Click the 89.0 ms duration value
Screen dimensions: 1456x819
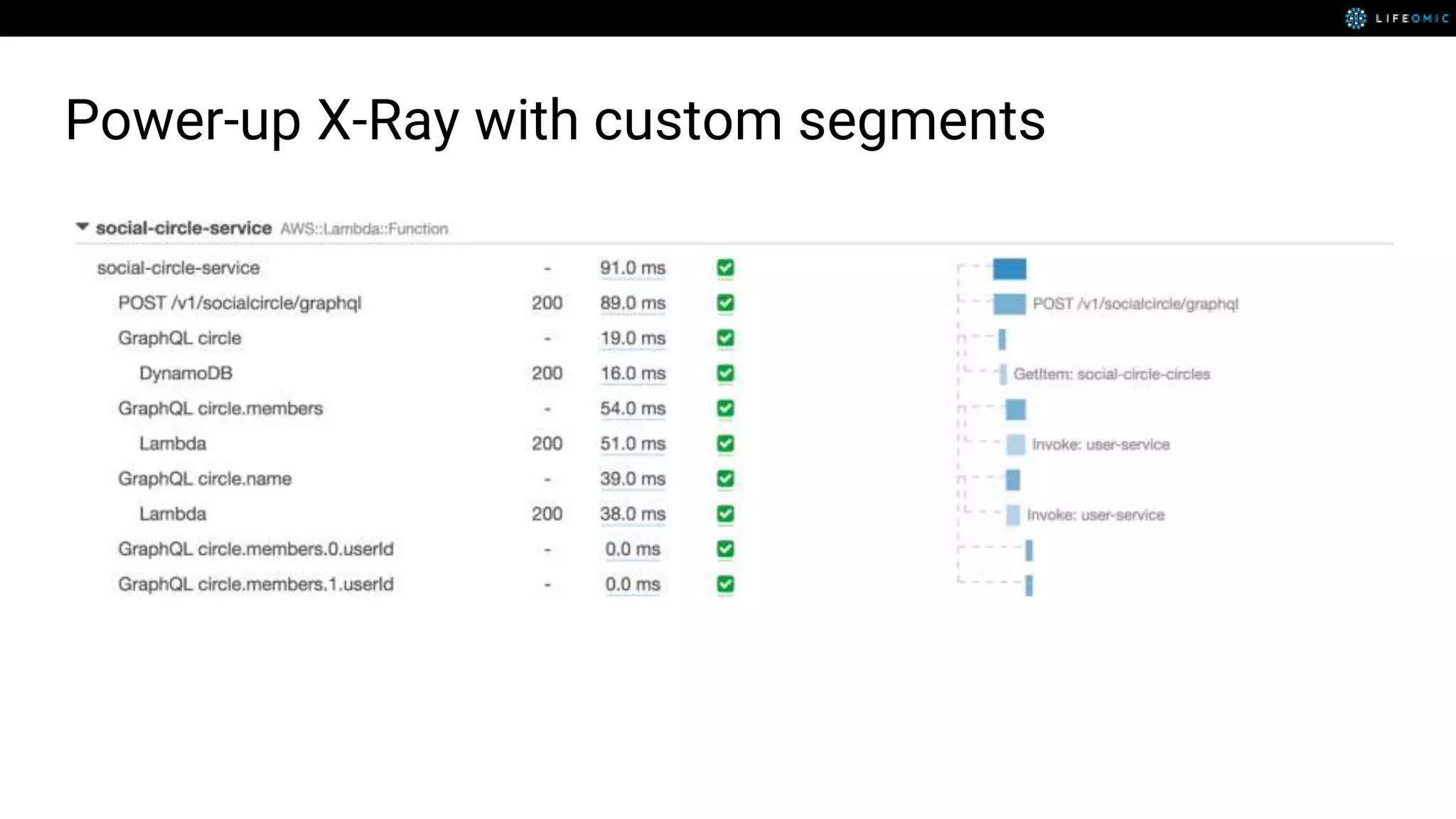[632, 304]
